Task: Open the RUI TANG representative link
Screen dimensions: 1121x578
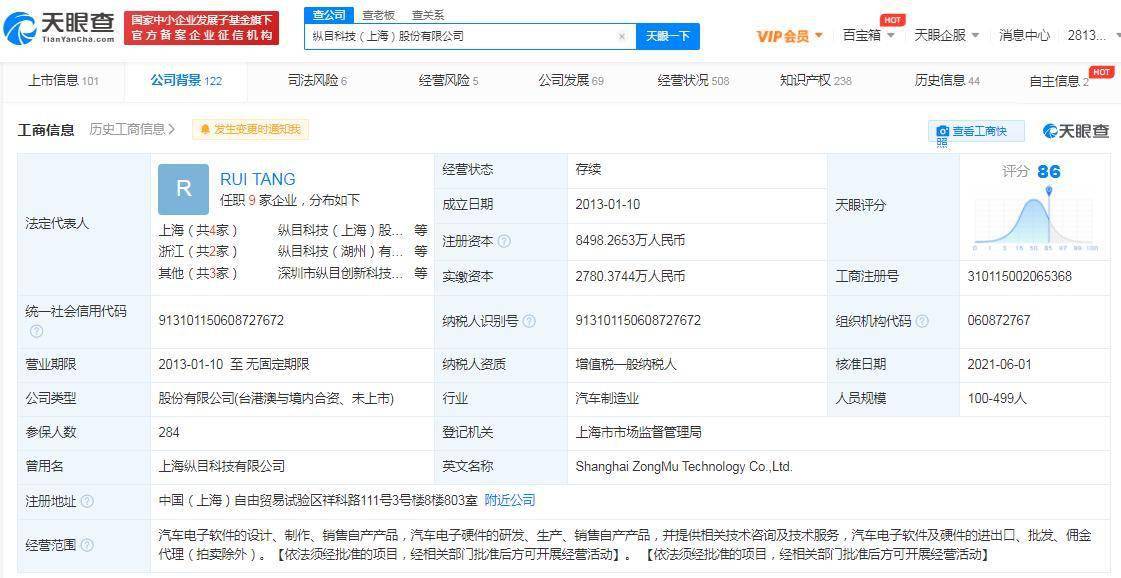Action: (x=257, y=179)
